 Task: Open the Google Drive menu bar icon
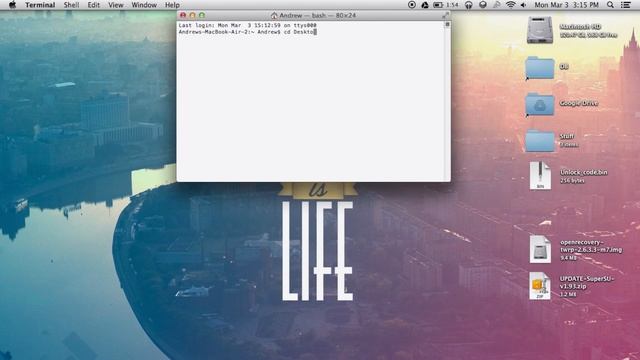[425, 5]
